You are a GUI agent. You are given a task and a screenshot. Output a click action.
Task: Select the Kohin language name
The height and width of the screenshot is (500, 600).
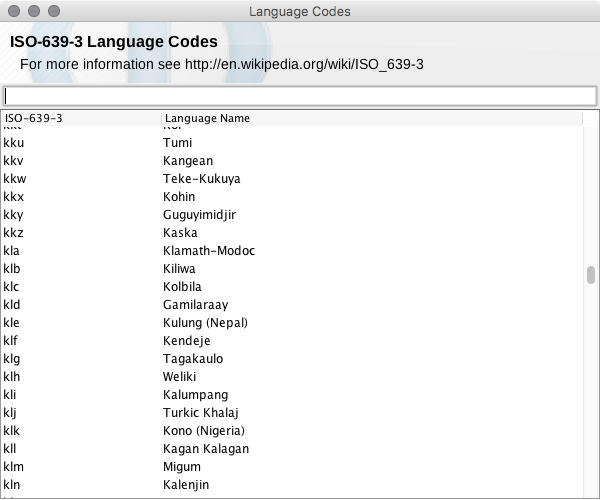pyautogui.click(x=179, y=197)
